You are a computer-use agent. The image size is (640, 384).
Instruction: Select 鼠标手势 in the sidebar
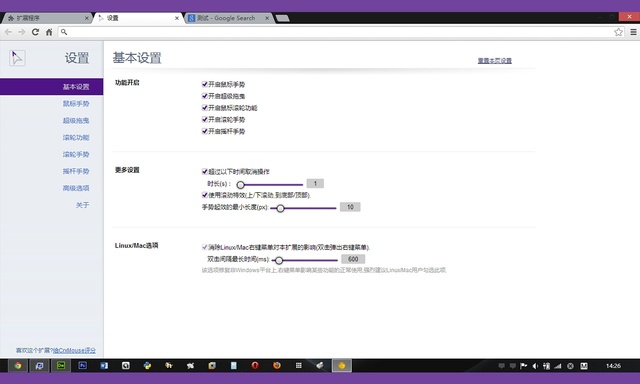[76, 104]
